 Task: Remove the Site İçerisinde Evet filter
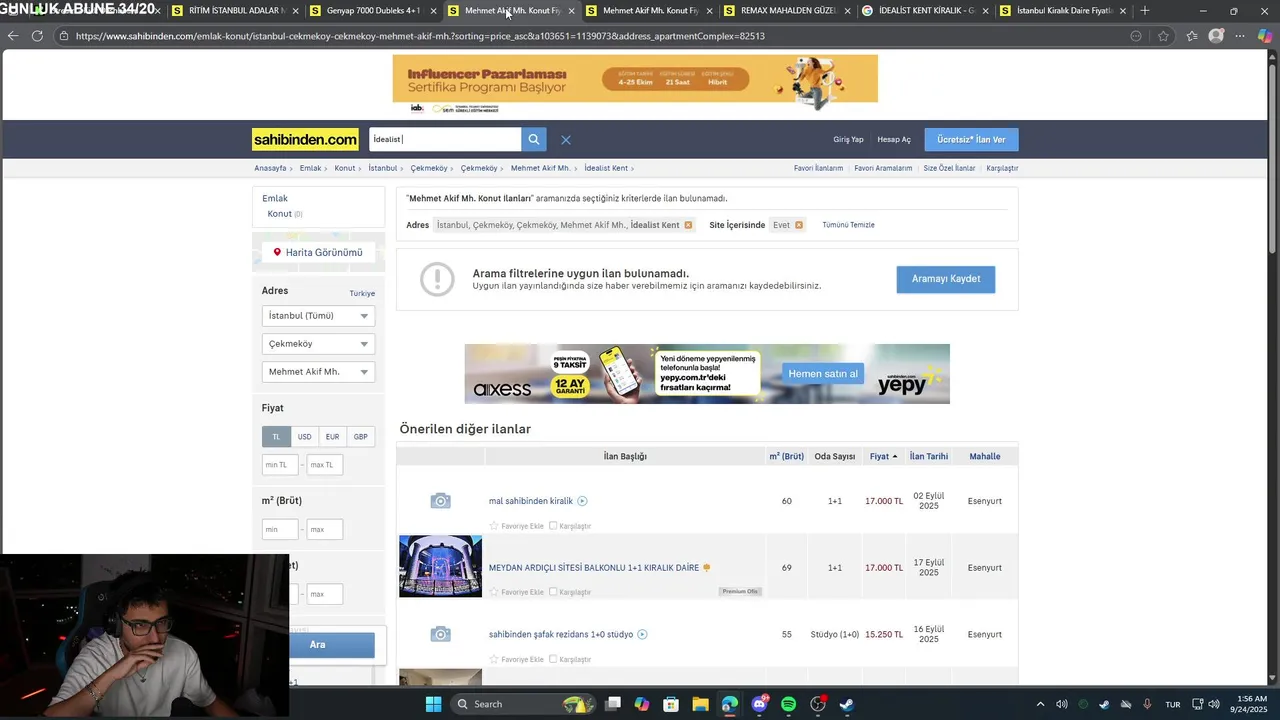pos(799,225)
